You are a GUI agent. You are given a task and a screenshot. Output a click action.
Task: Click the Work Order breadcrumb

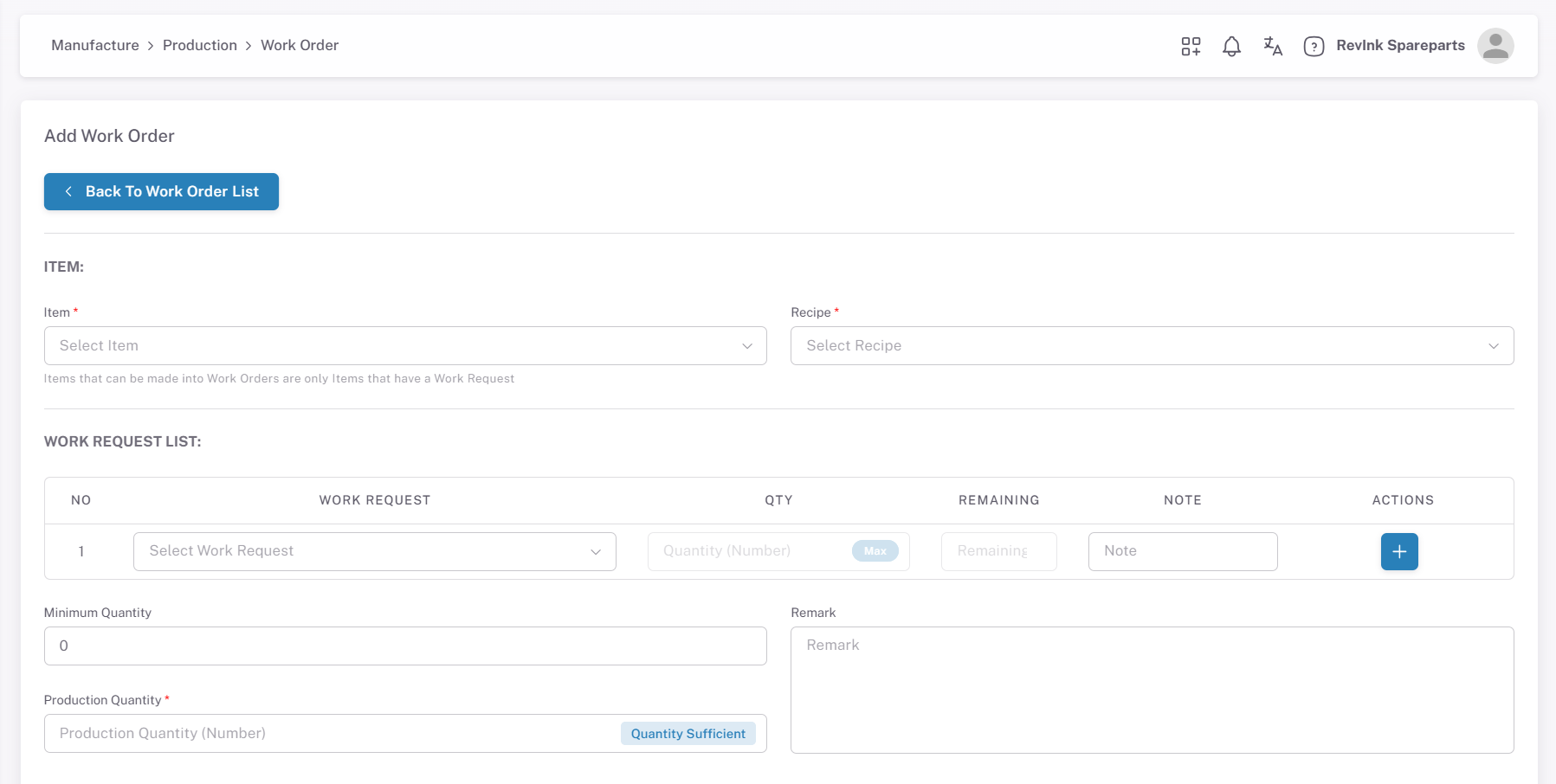coord(300,45)
